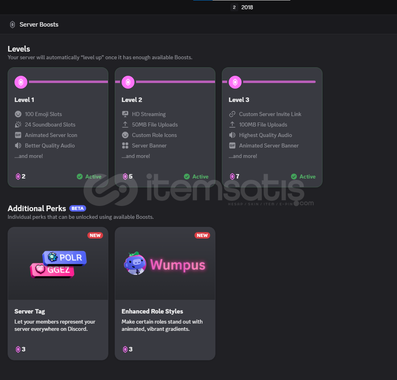Click the Server Tag title
397x380 pixels.
30,311
